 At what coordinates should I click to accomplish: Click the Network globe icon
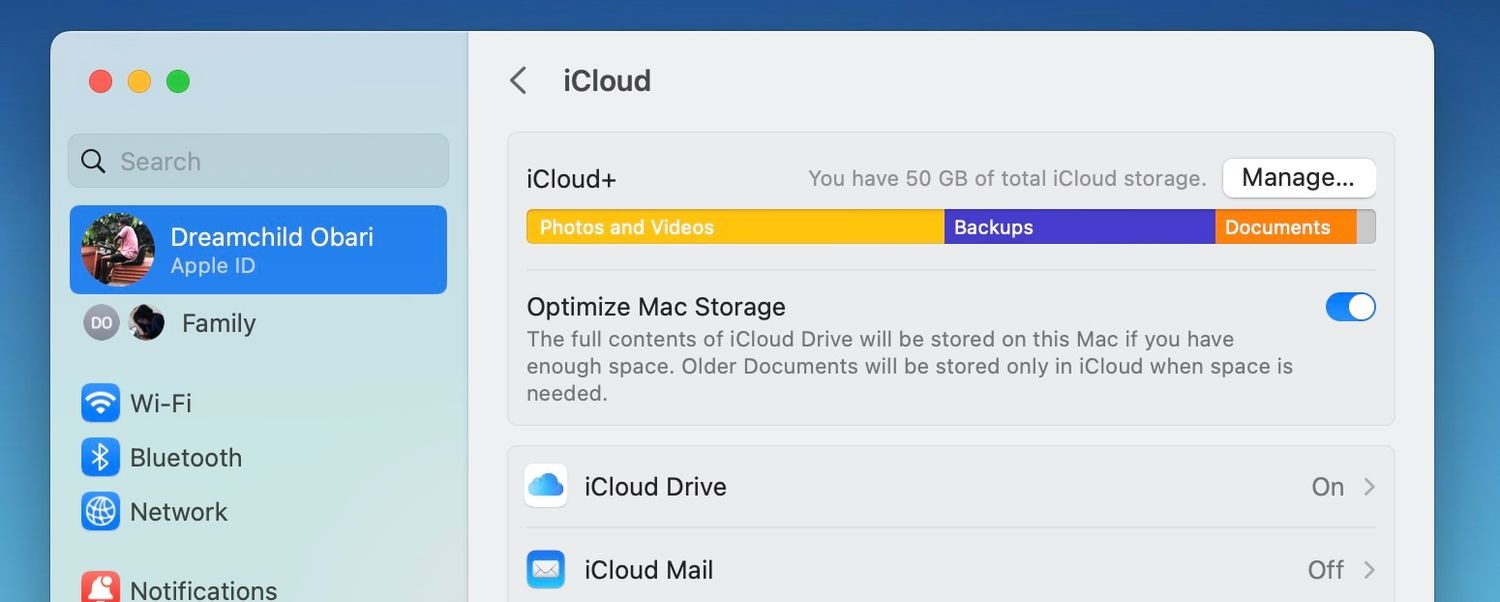[100, 511]
